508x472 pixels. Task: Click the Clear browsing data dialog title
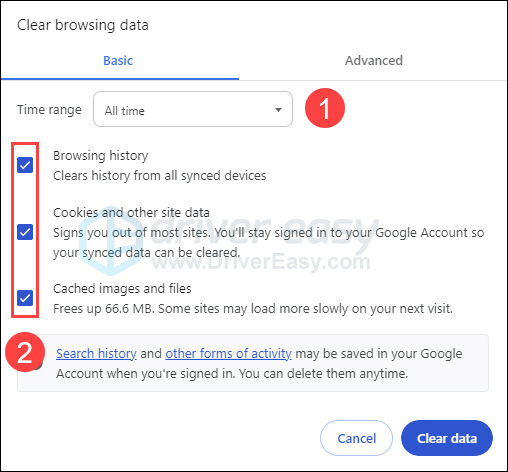(x=83, y=25)
